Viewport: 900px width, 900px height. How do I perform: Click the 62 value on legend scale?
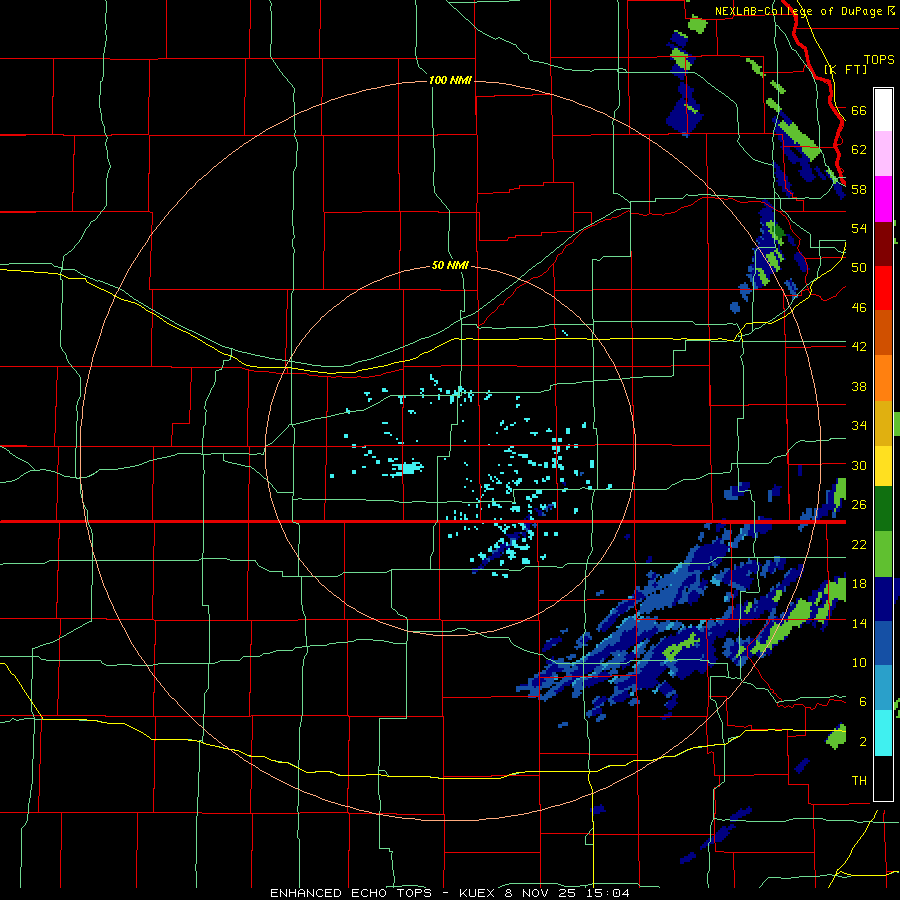pos(859,150)
